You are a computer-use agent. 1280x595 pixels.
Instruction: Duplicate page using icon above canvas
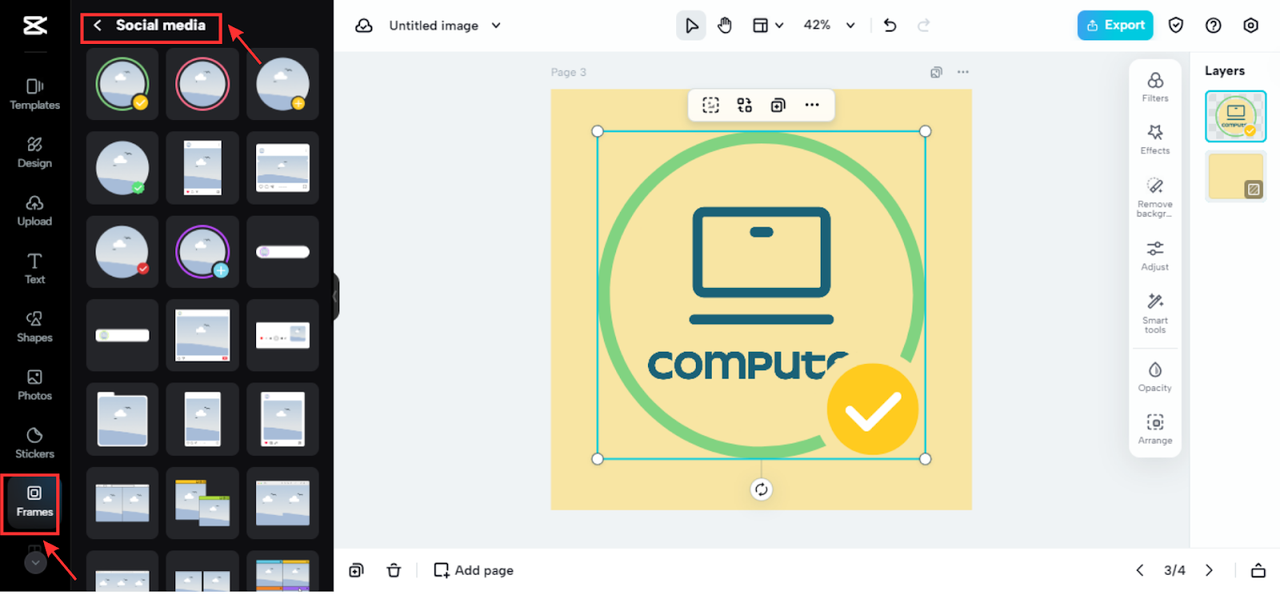coord(936,72)
